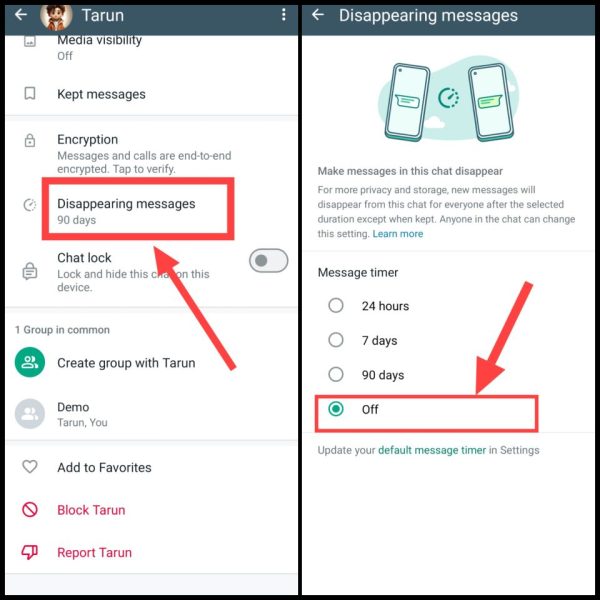
Task: Tap the bookmark icon for Kept messages
Action: pyautogui.click(x=30, y=93)
